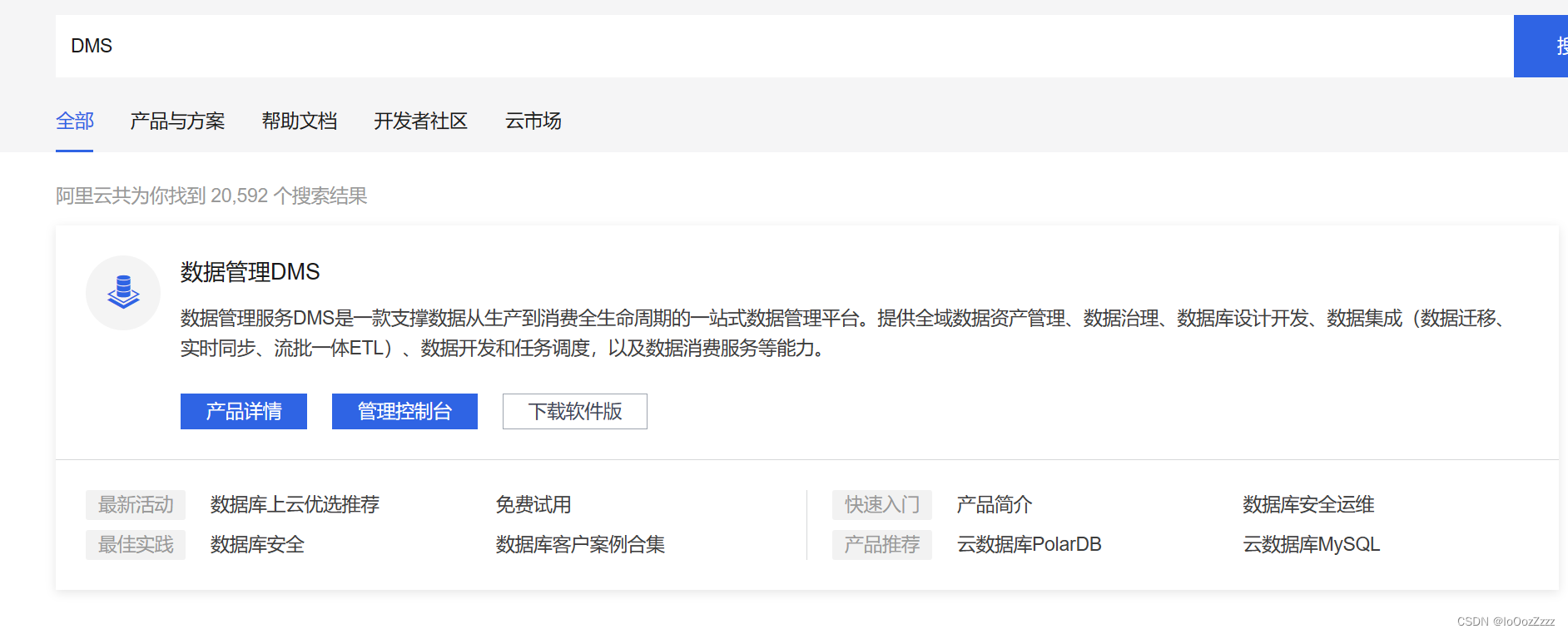Open the 帮助文档 tab
The image size is (1568, 634).
point(300,121)
